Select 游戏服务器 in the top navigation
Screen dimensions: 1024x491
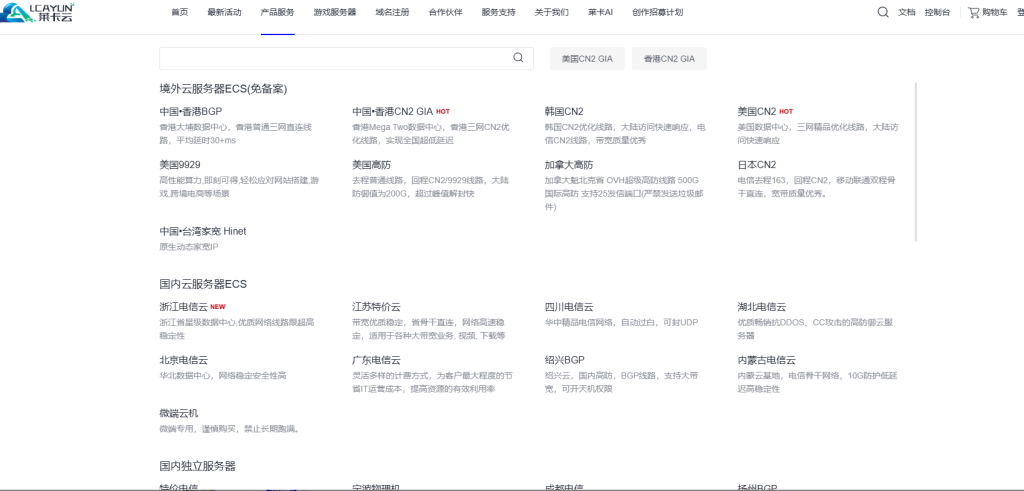[x=334, y=13]
